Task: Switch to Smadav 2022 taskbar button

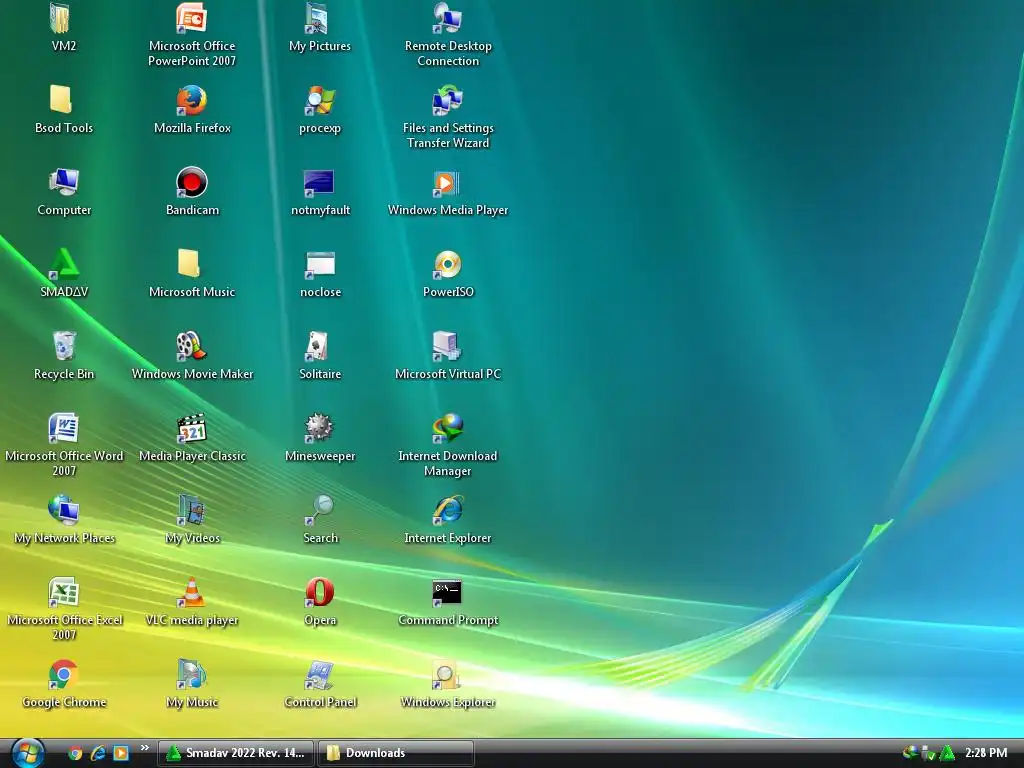Action: 236,753
